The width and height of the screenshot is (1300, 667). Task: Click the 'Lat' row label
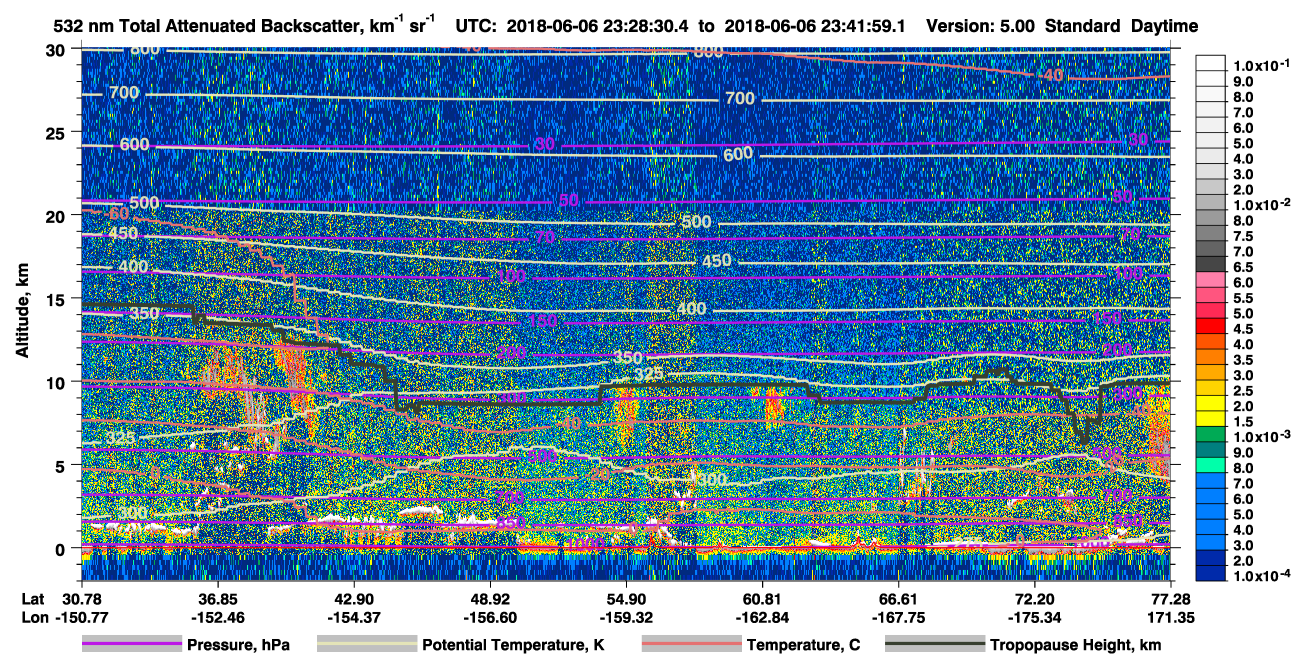click(x=34, y=598)
